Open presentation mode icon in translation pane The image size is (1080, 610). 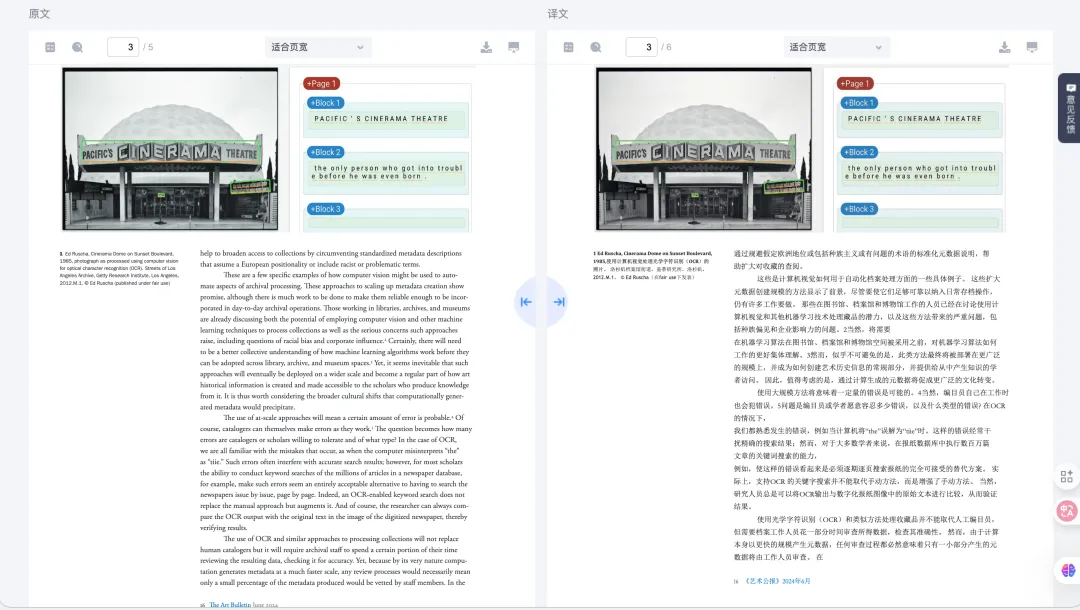pyautogui.click(x=1032, y=47)
